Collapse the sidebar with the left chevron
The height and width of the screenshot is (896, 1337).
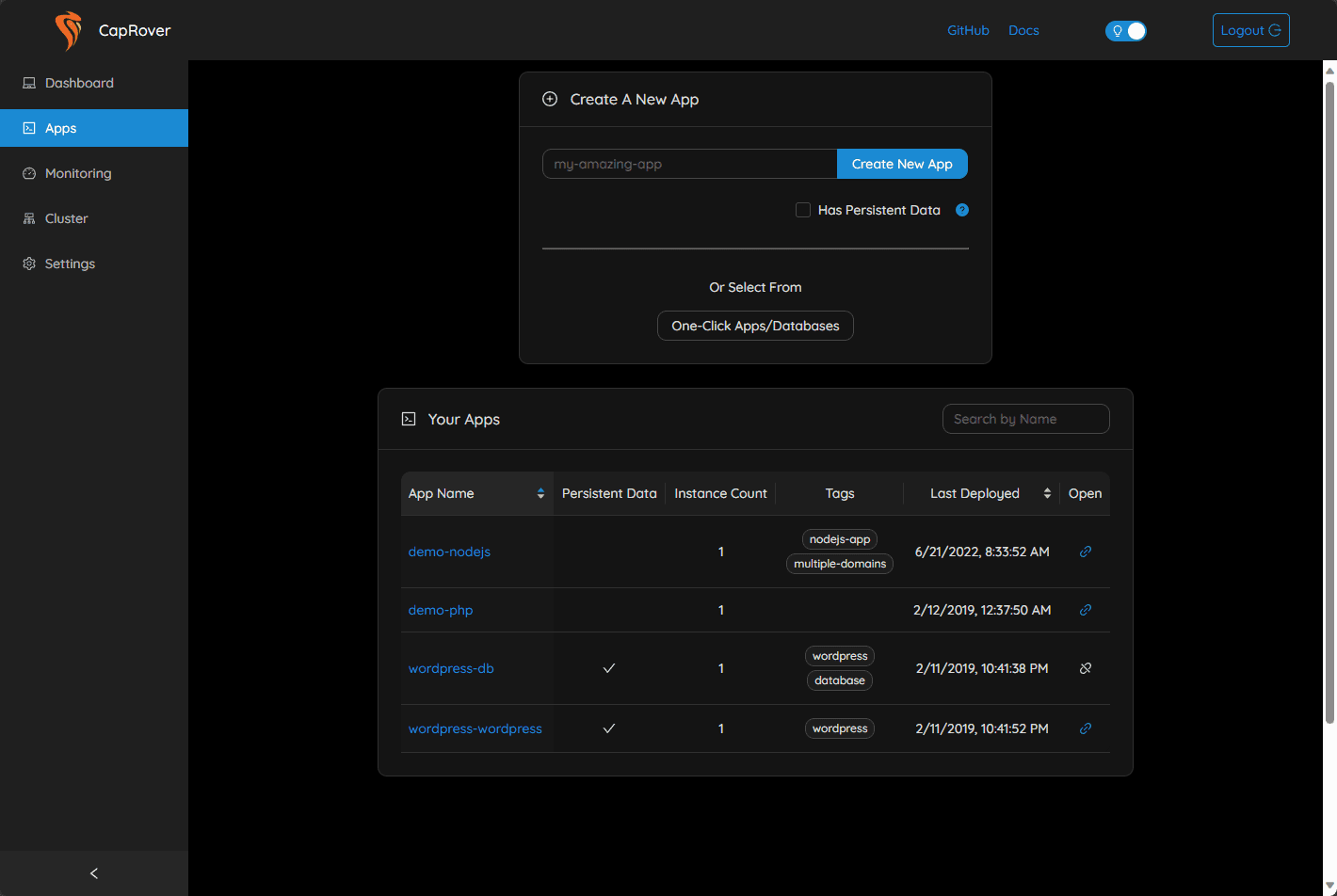94,873
